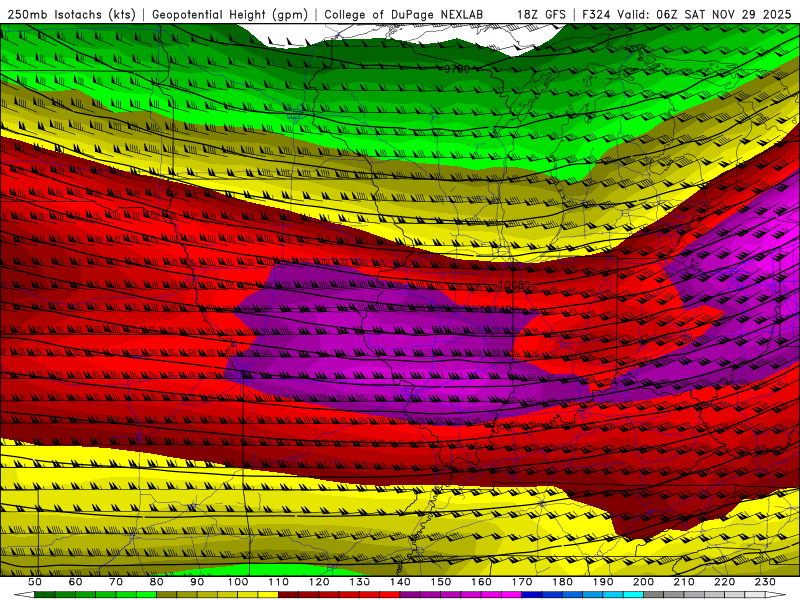Click the 'F324 Valid: 06Z SAT NOV 29 2025' text
This screenshot has height=600, width=800.
tap(686, 15)
